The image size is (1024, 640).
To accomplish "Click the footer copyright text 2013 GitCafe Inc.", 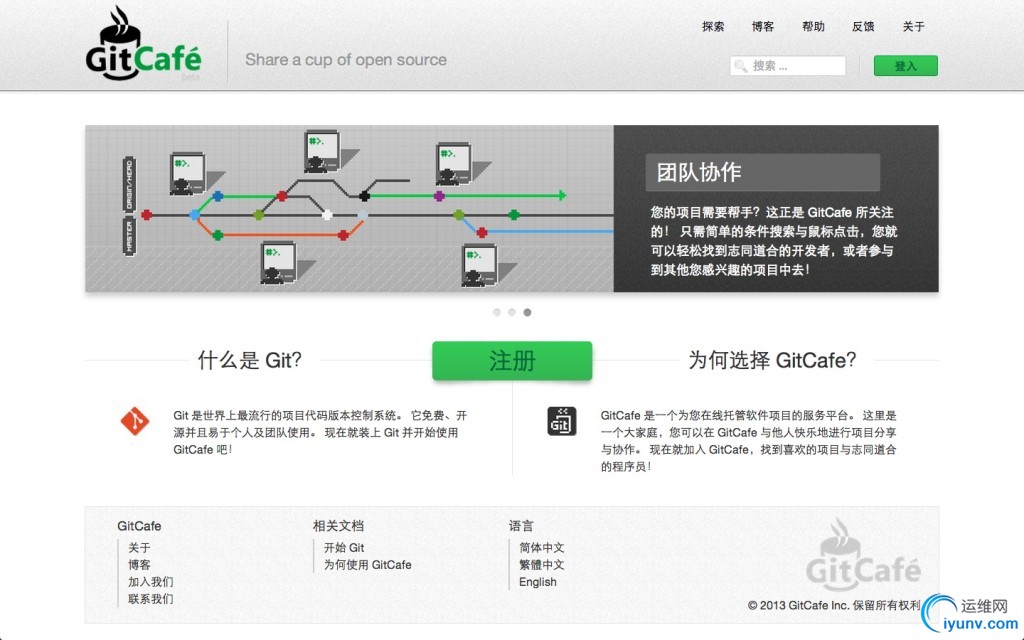I will pos(834,605).
